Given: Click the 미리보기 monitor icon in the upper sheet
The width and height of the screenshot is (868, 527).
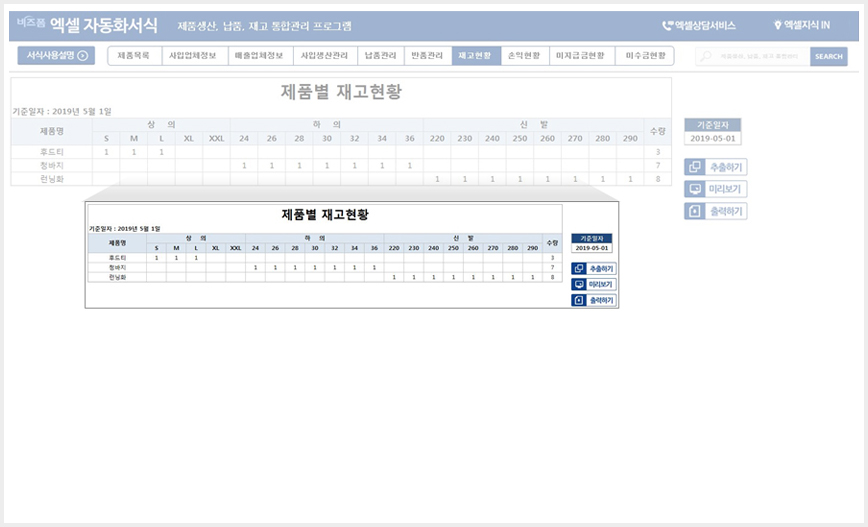Looking at the screenshot, I should point(695,189).
